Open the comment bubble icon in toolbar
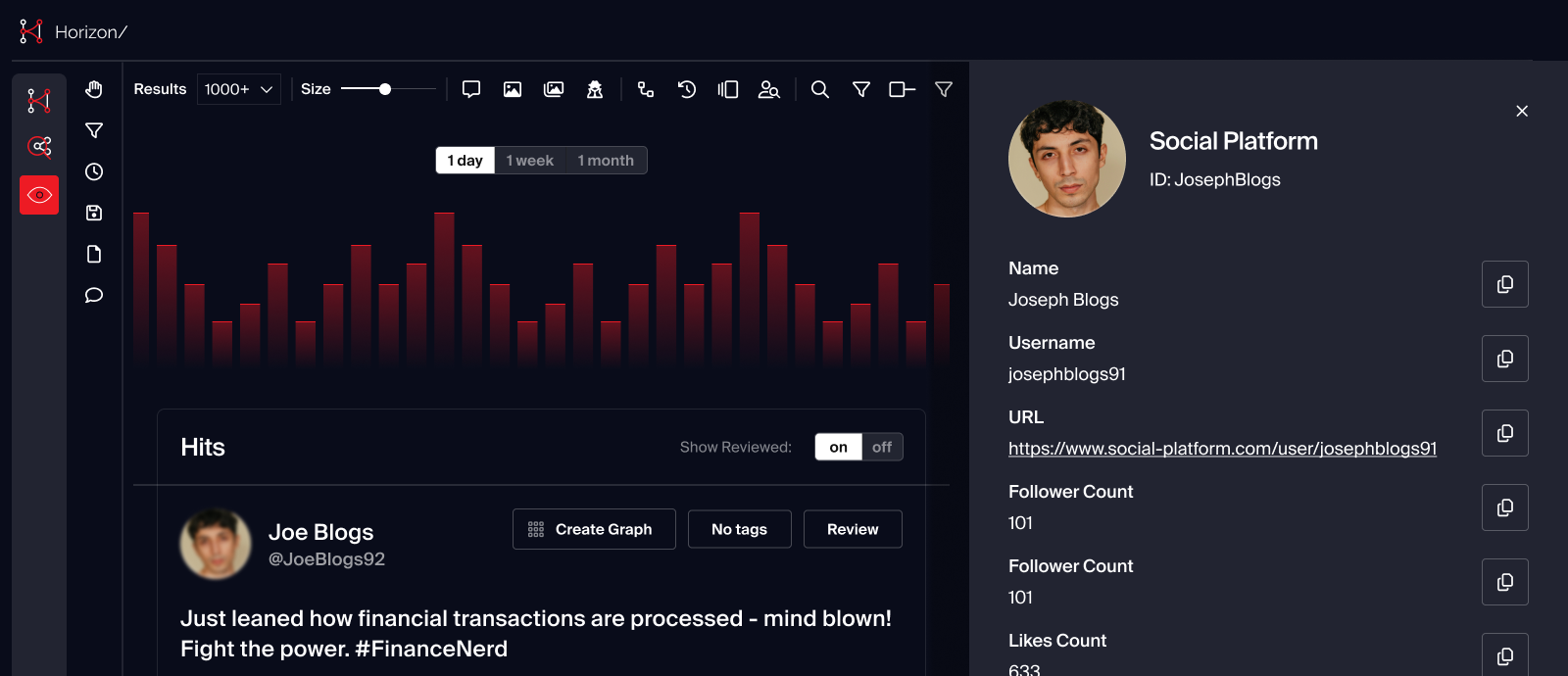Viewport: 1568px width, 676px height. click(x=471, y=89)
